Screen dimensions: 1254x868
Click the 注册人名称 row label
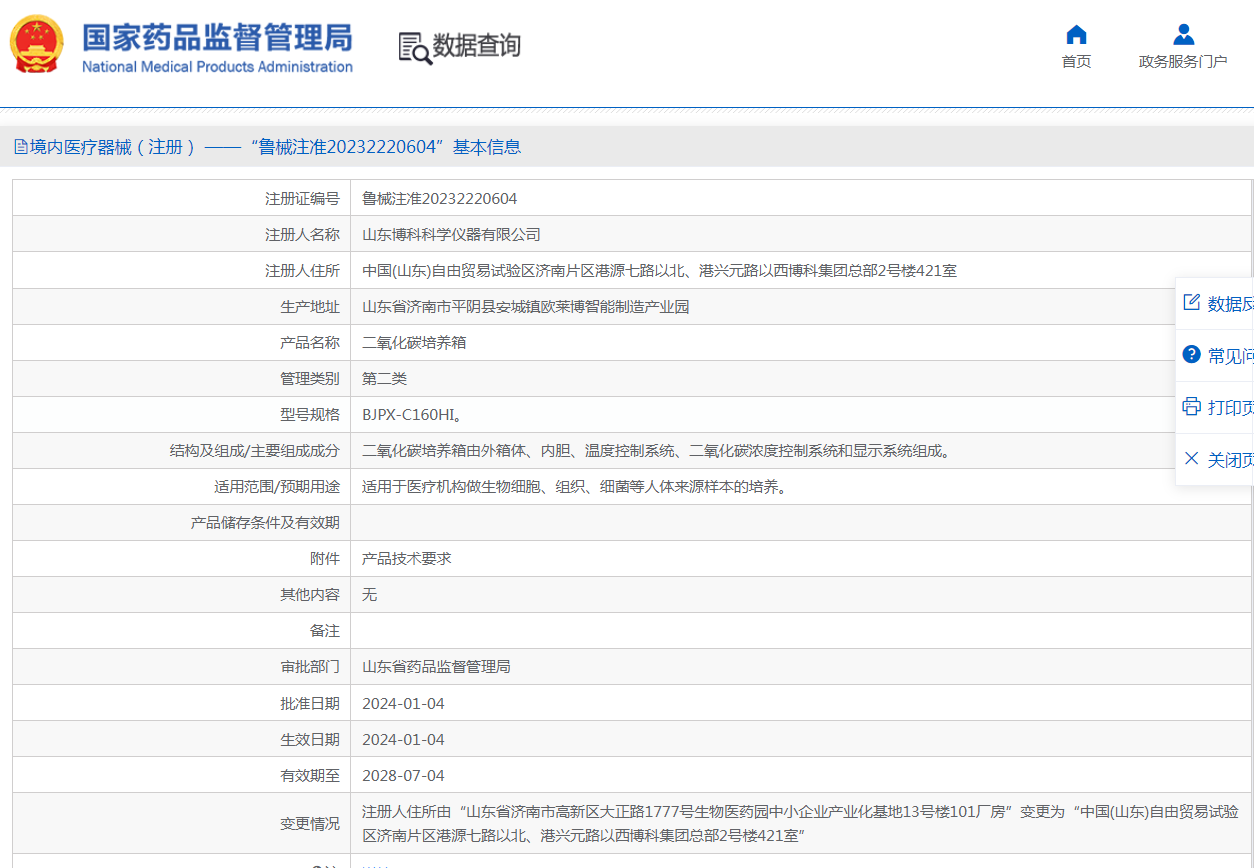click(302, 235)
